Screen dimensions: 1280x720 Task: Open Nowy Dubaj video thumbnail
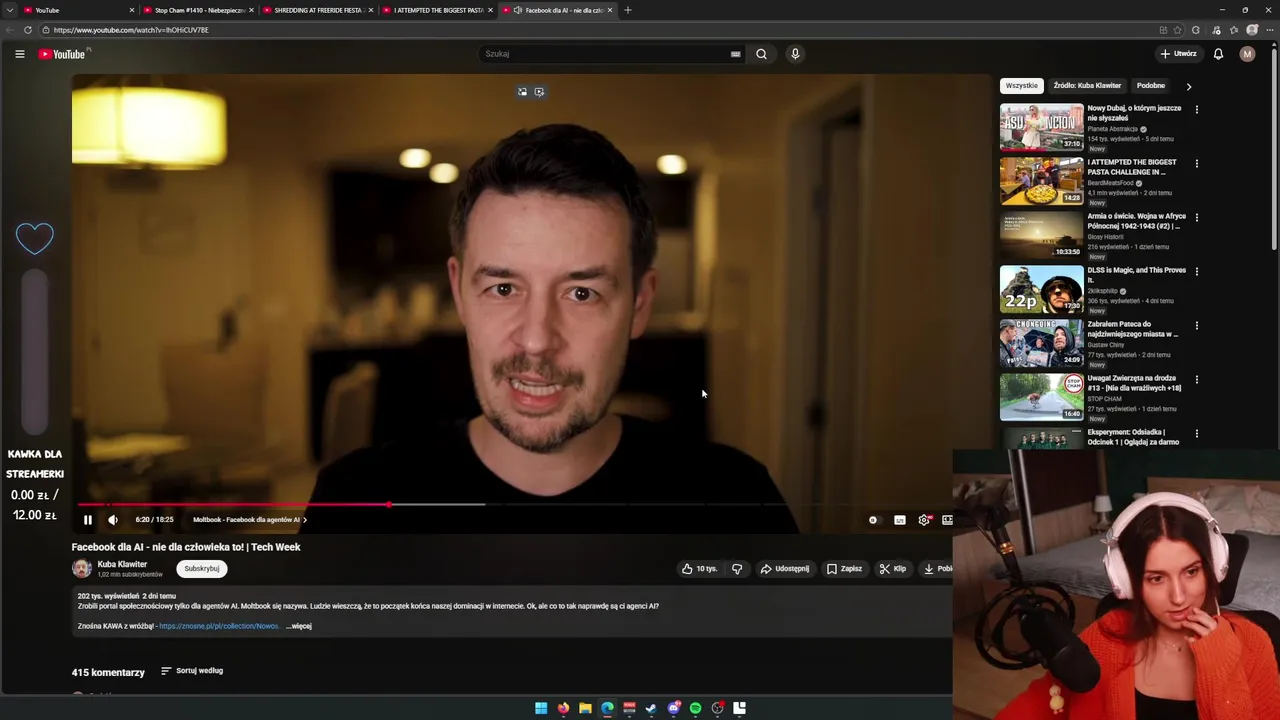click(x=1041, y=127)
